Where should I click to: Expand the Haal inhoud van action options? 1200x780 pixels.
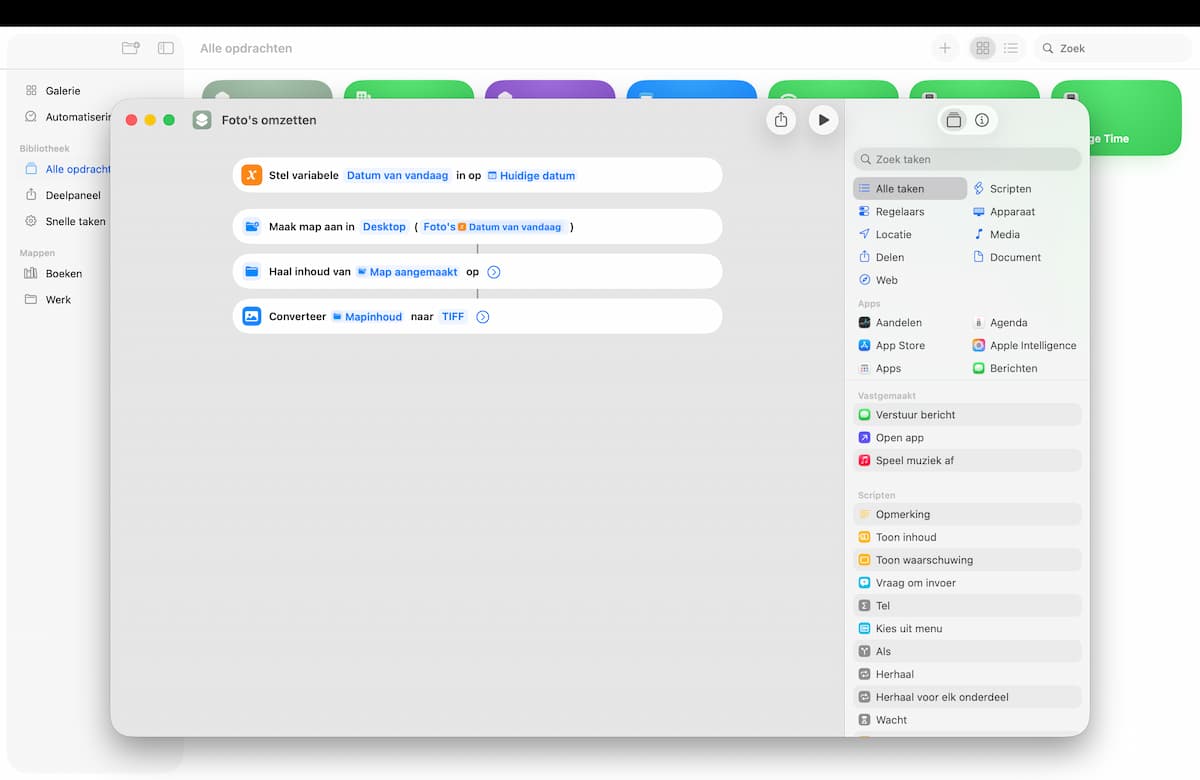(x=493, y=272)
